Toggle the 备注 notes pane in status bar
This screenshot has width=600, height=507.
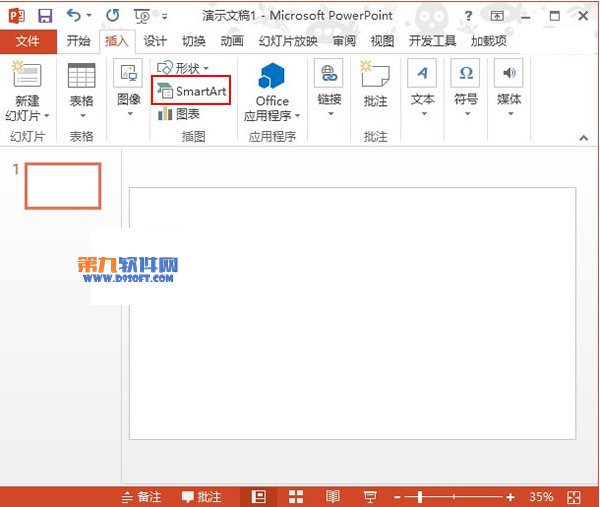(x=142, y=497)
